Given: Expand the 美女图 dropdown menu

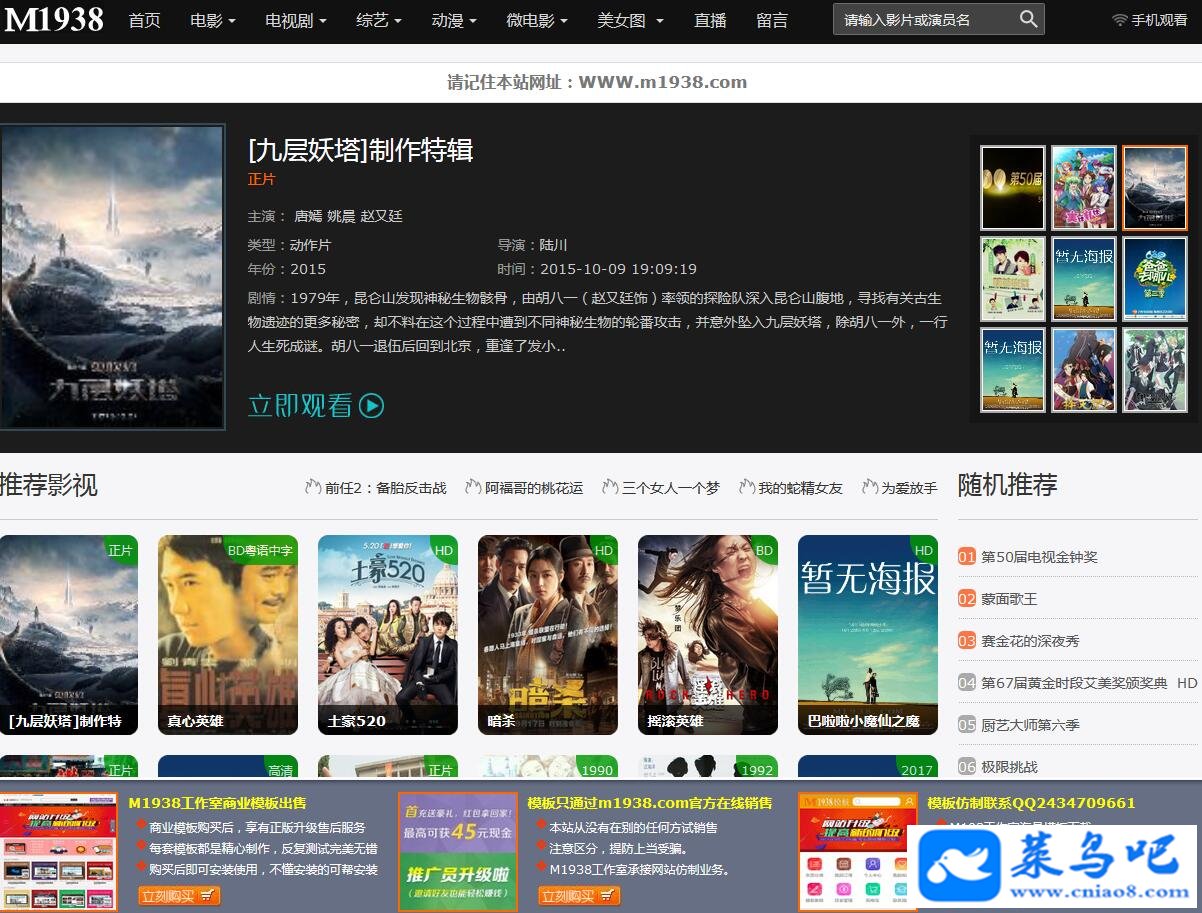Looking at the screenshot, I should click(631, 20).
